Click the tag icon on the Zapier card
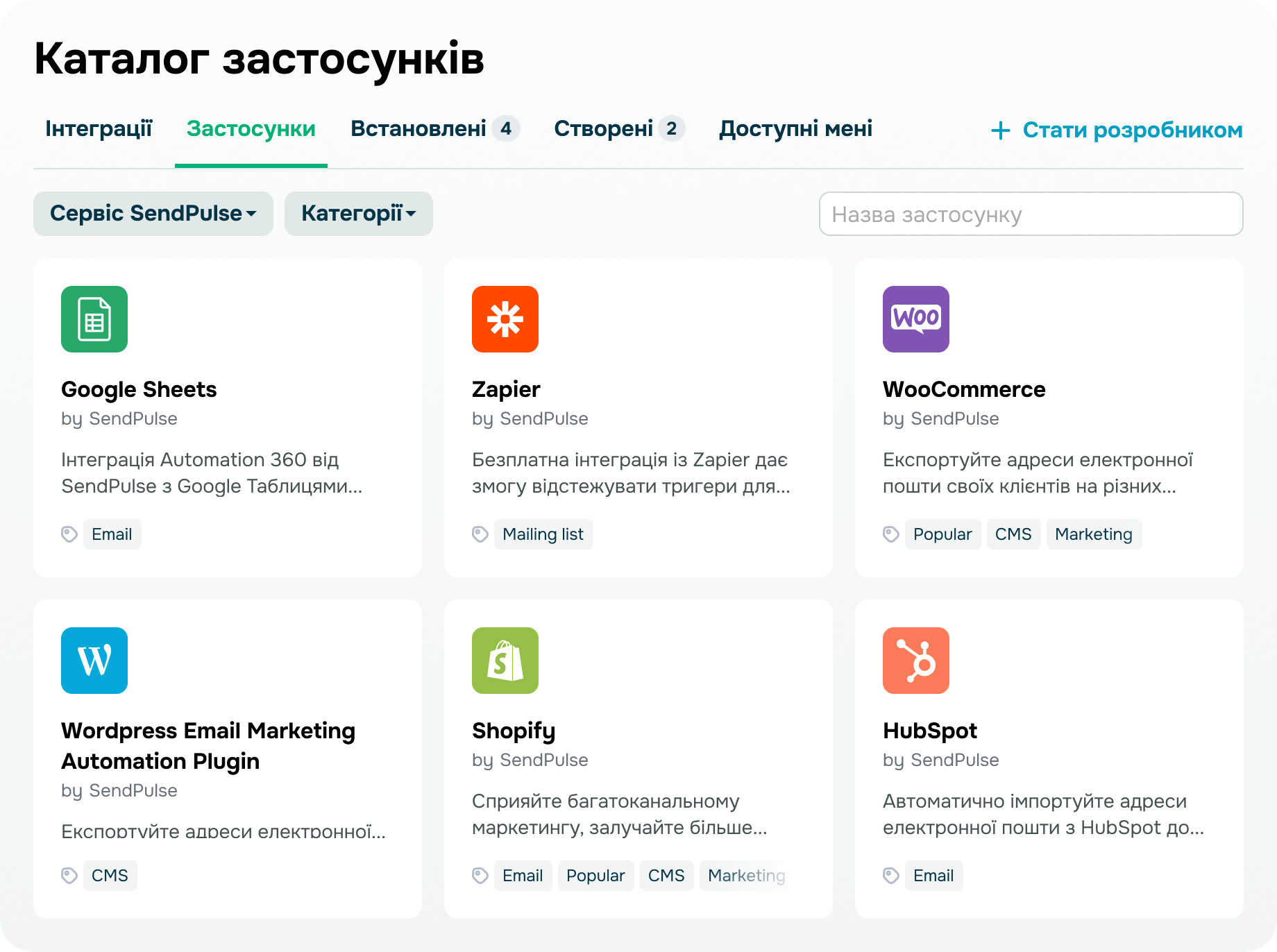 pos(480,534)
